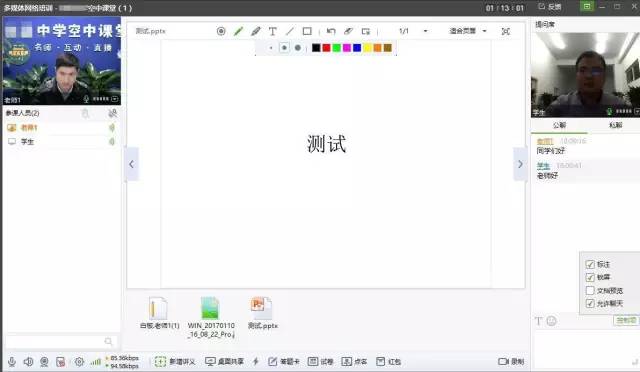Pick the black color swatch
Screen dimensions: 640x372
point(316,48)
